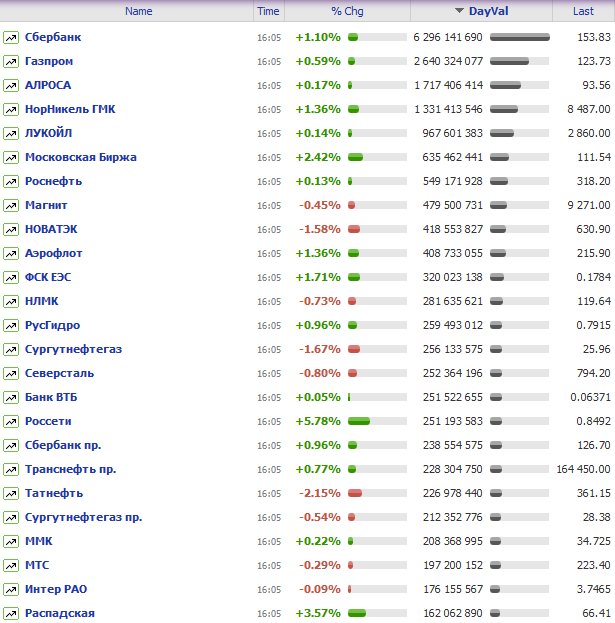
Task: Click the Сбербанк DayVal volume bar
Action: pos(519,37)
